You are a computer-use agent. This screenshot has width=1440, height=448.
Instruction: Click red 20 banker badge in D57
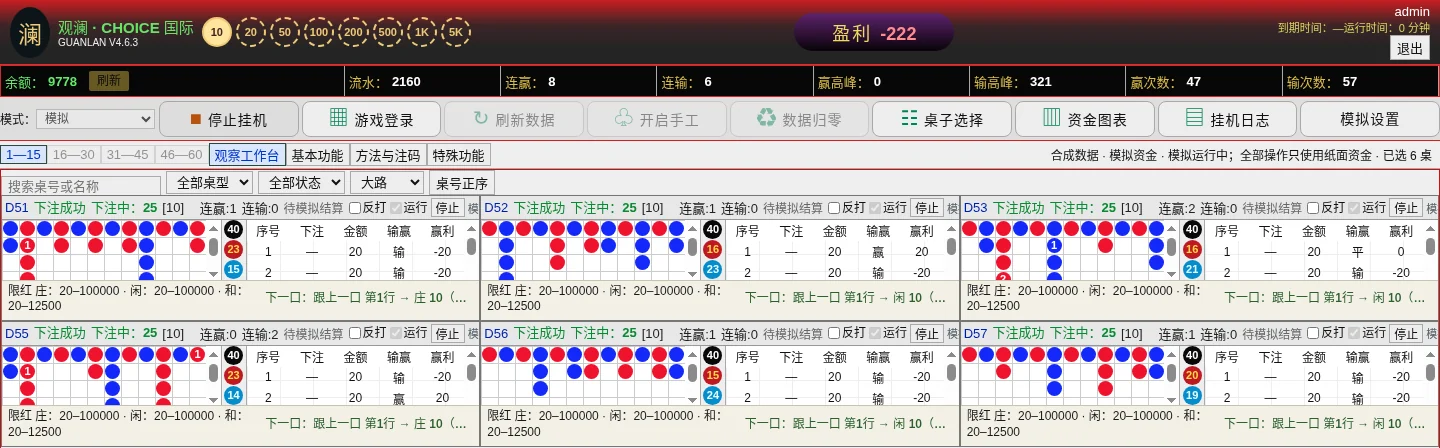coord(1192,375)
